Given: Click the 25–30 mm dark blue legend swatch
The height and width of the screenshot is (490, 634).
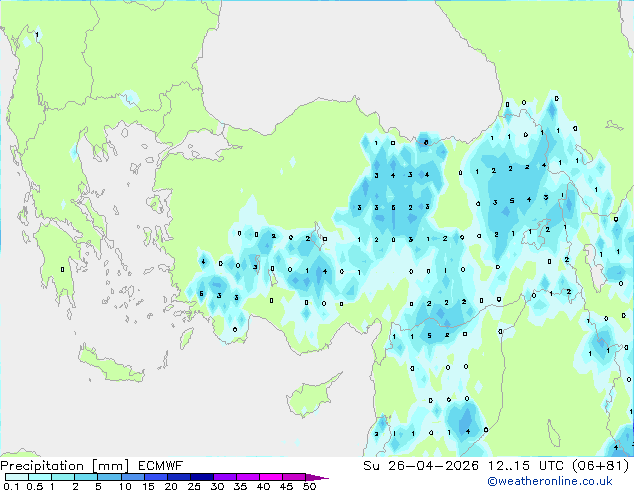Looking at the screenshot, I should [x=201, y=477].
